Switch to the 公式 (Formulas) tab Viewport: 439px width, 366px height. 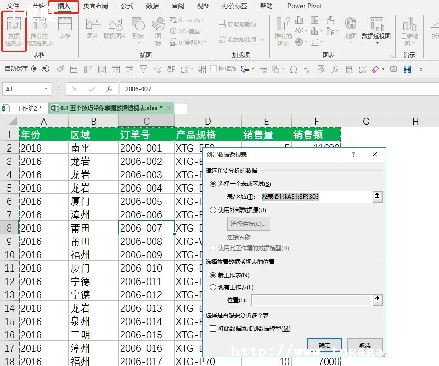pyautogui.click(x=127, y=6)
